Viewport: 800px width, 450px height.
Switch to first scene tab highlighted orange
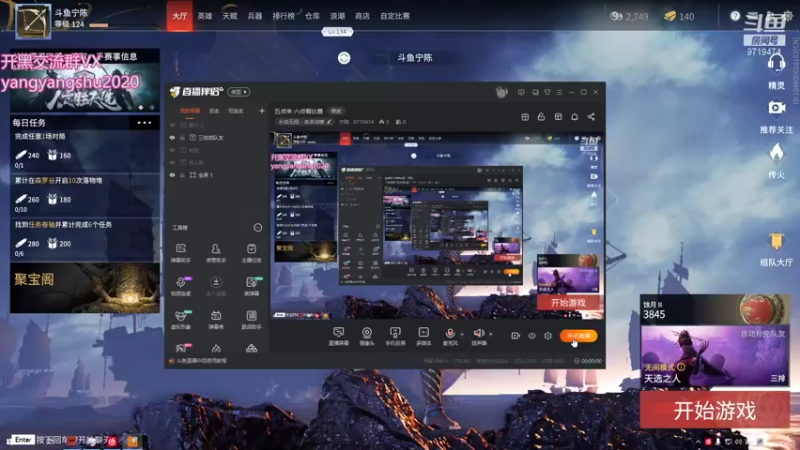190,111
